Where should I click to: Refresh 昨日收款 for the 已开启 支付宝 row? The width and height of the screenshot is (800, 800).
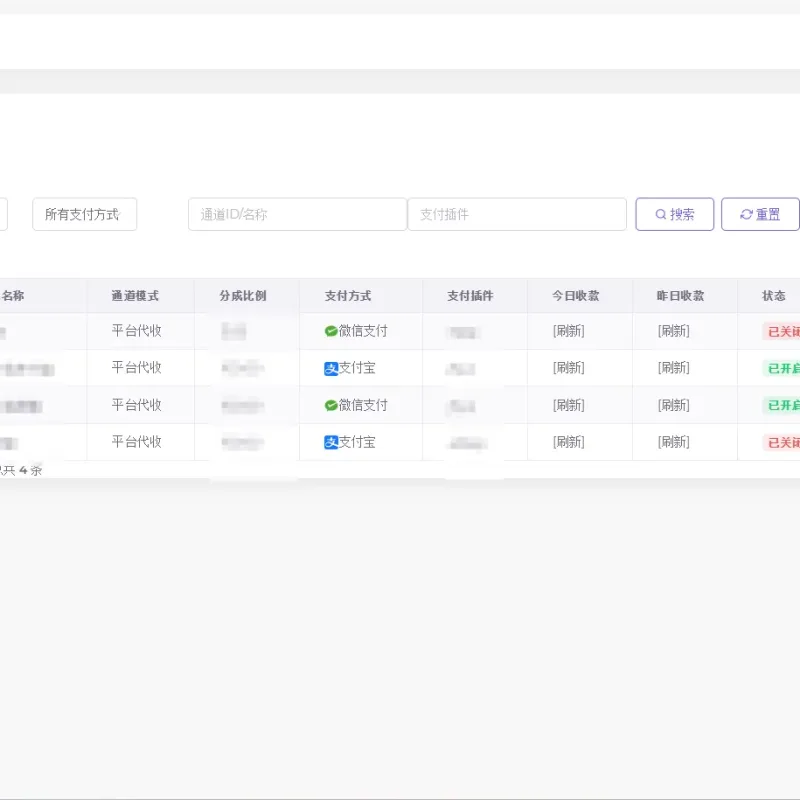[673, 368]
